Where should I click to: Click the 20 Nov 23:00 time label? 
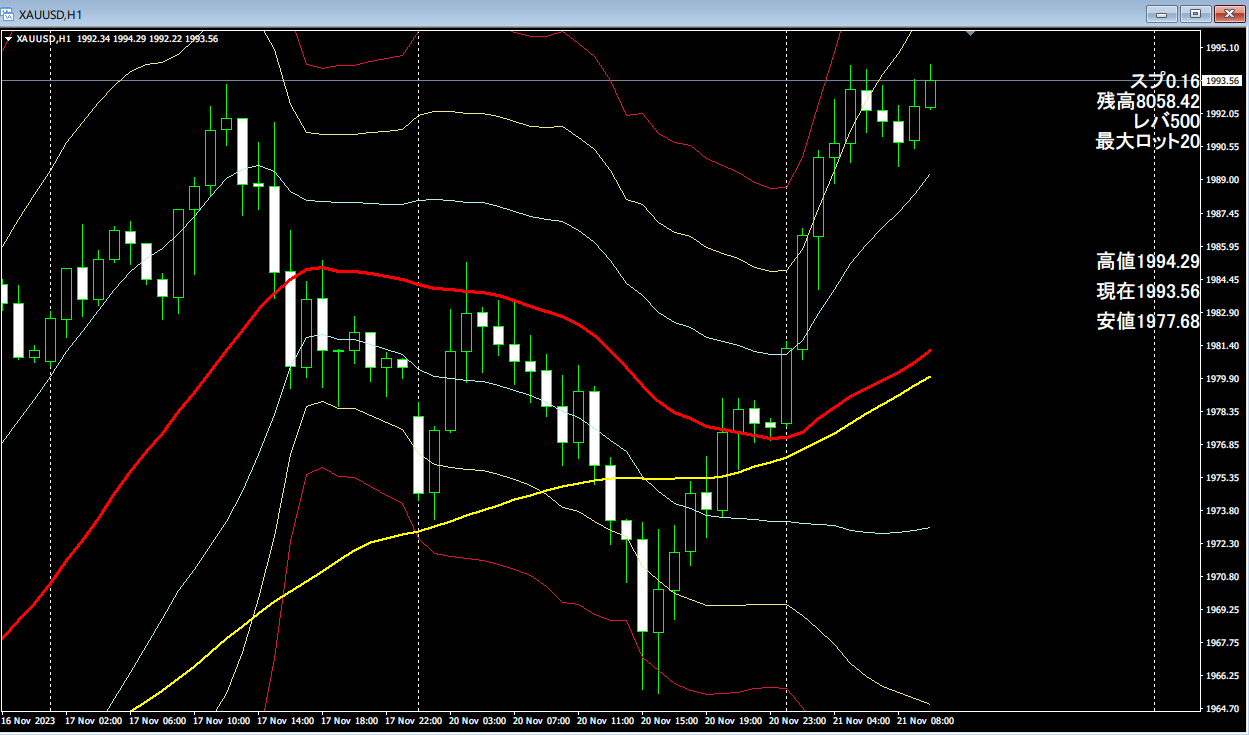797,720
